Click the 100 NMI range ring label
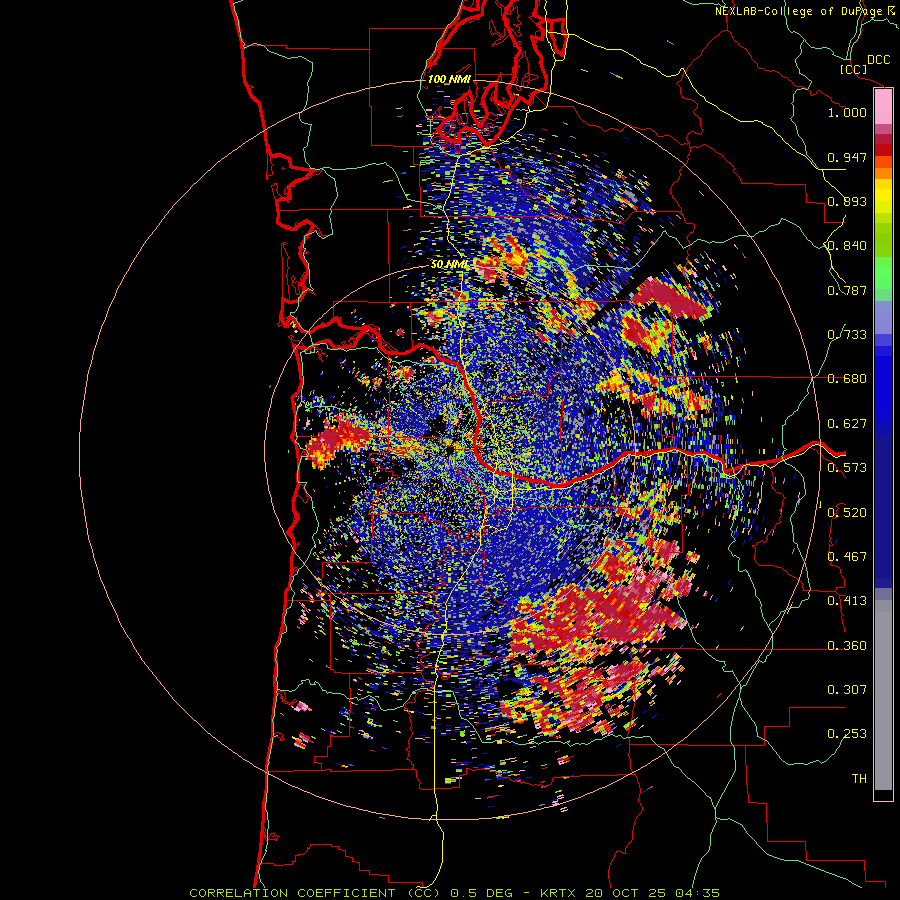Image resolution: width=900 pixels, height=900 pixels. tap(449, 79)
